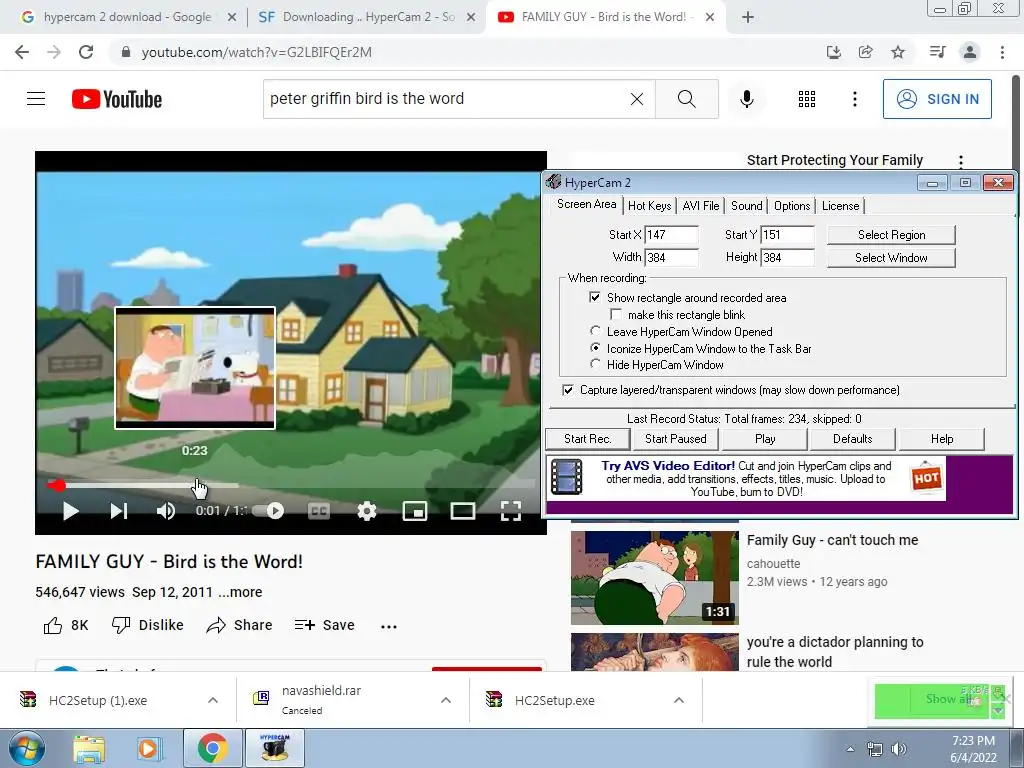This screenshot has width=1024, height=768.
Task: Open the Hot Keys tab
Action: click(x=650, y=206)
